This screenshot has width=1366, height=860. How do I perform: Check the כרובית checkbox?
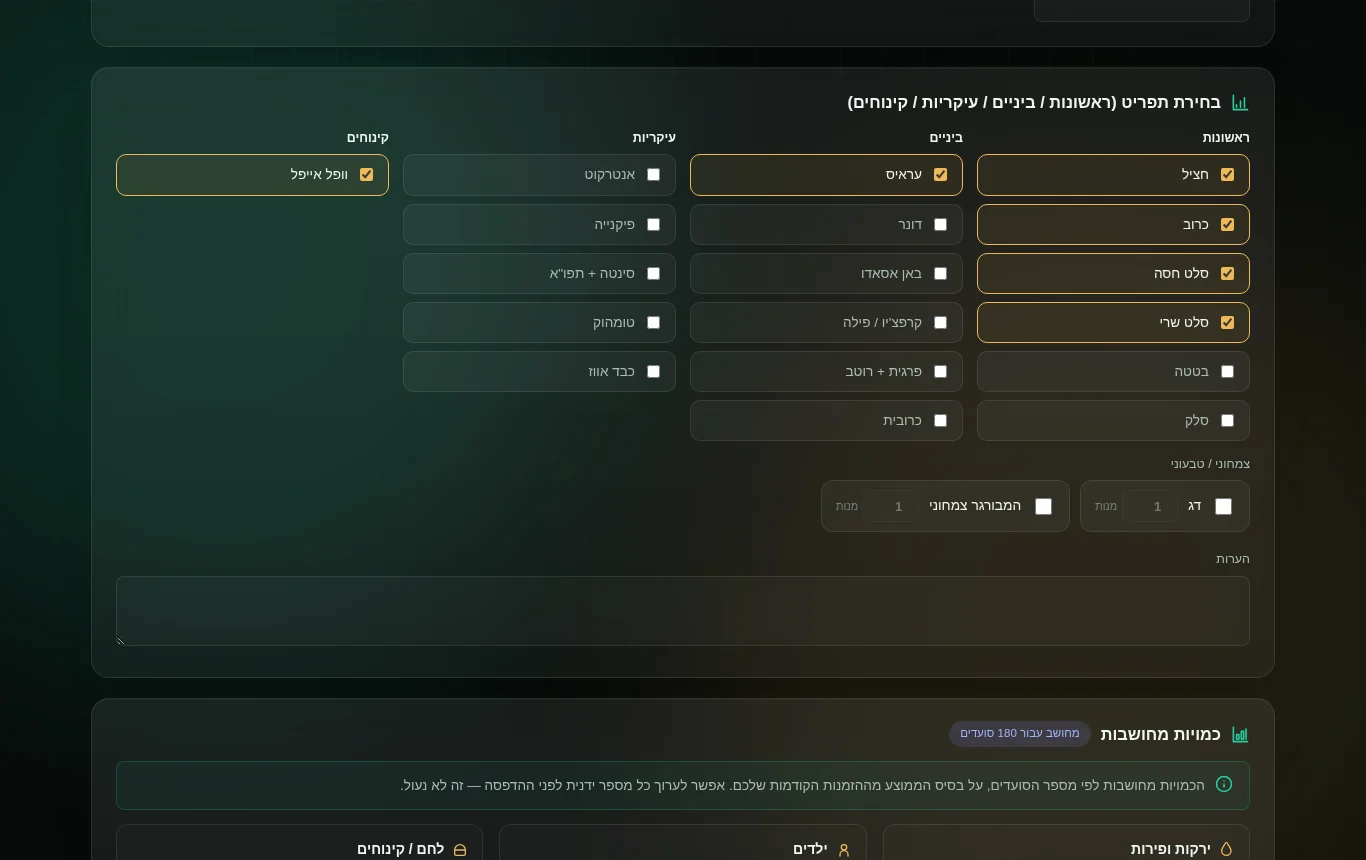tap(940, 421)
